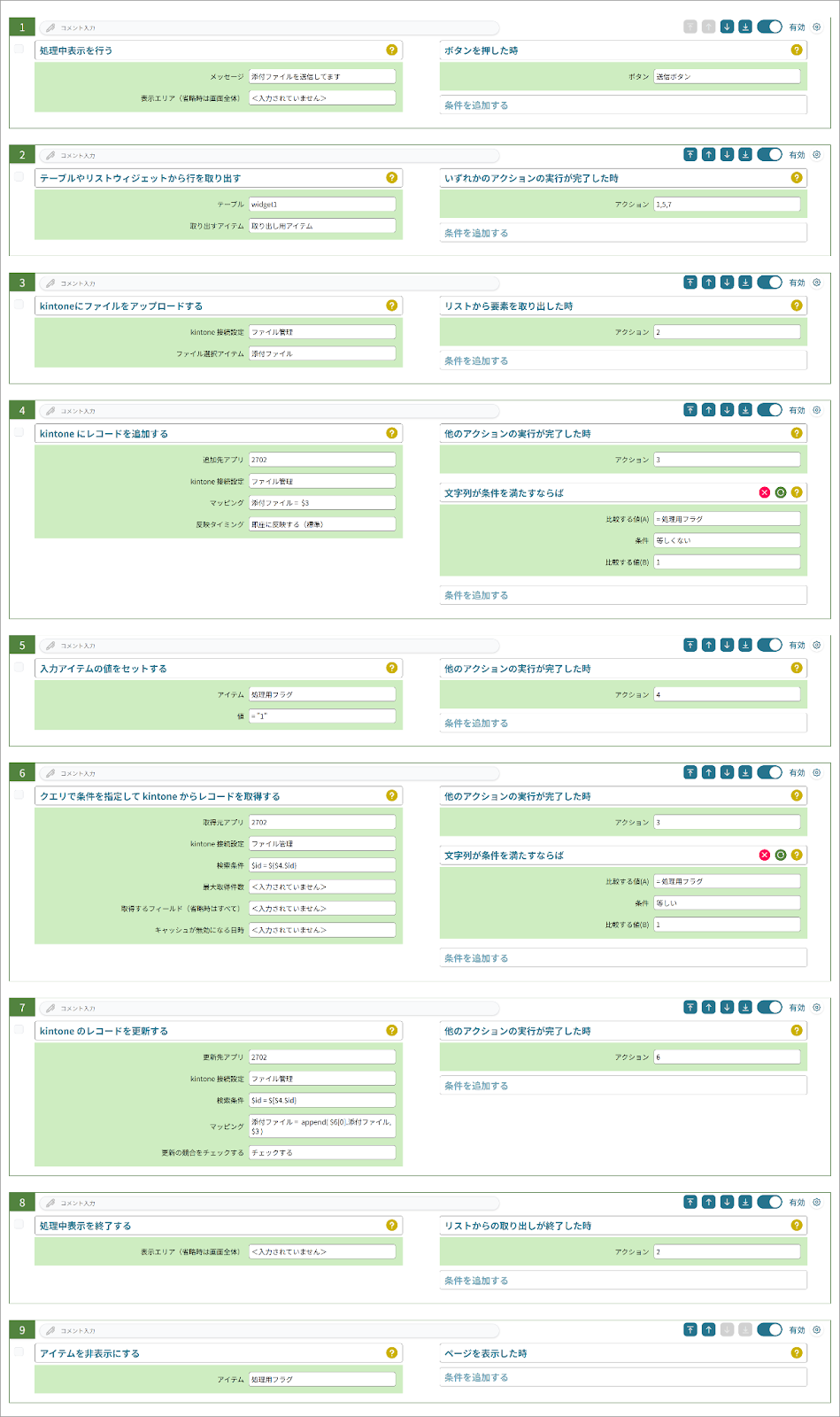Move action 6 down one step
Screen dimensions: 840x1417
point(727,772)
